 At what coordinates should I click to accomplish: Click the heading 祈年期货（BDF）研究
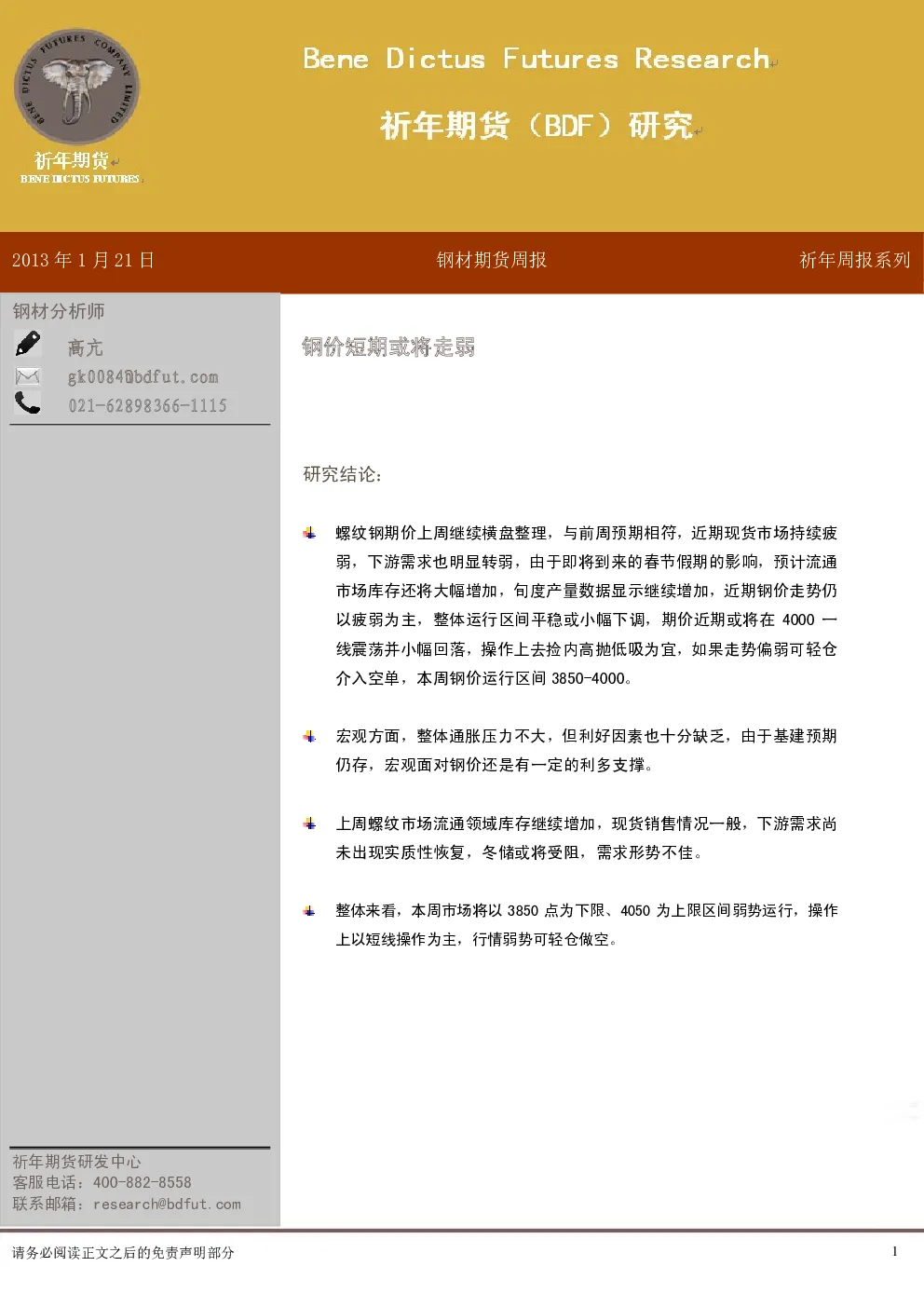click(x=537, y=125)
